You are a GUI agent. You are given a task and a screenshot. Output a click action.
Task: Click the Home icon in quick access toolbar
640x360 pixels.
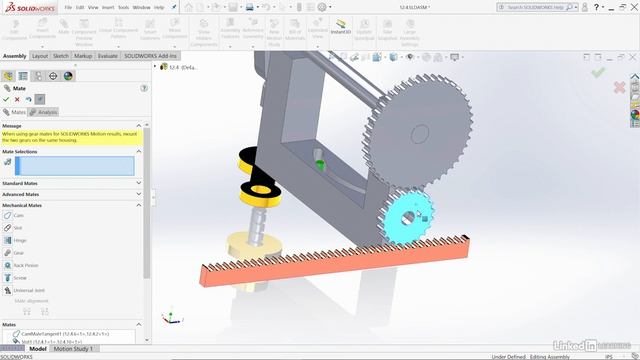[188, 7]
